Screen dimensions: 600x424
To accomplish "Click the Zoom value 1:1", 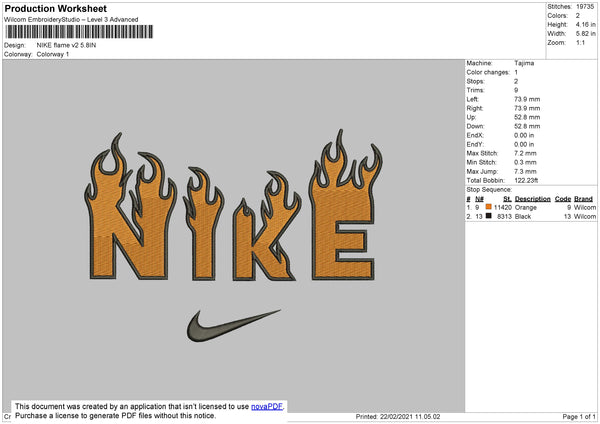I will click(x=580, y=42).
